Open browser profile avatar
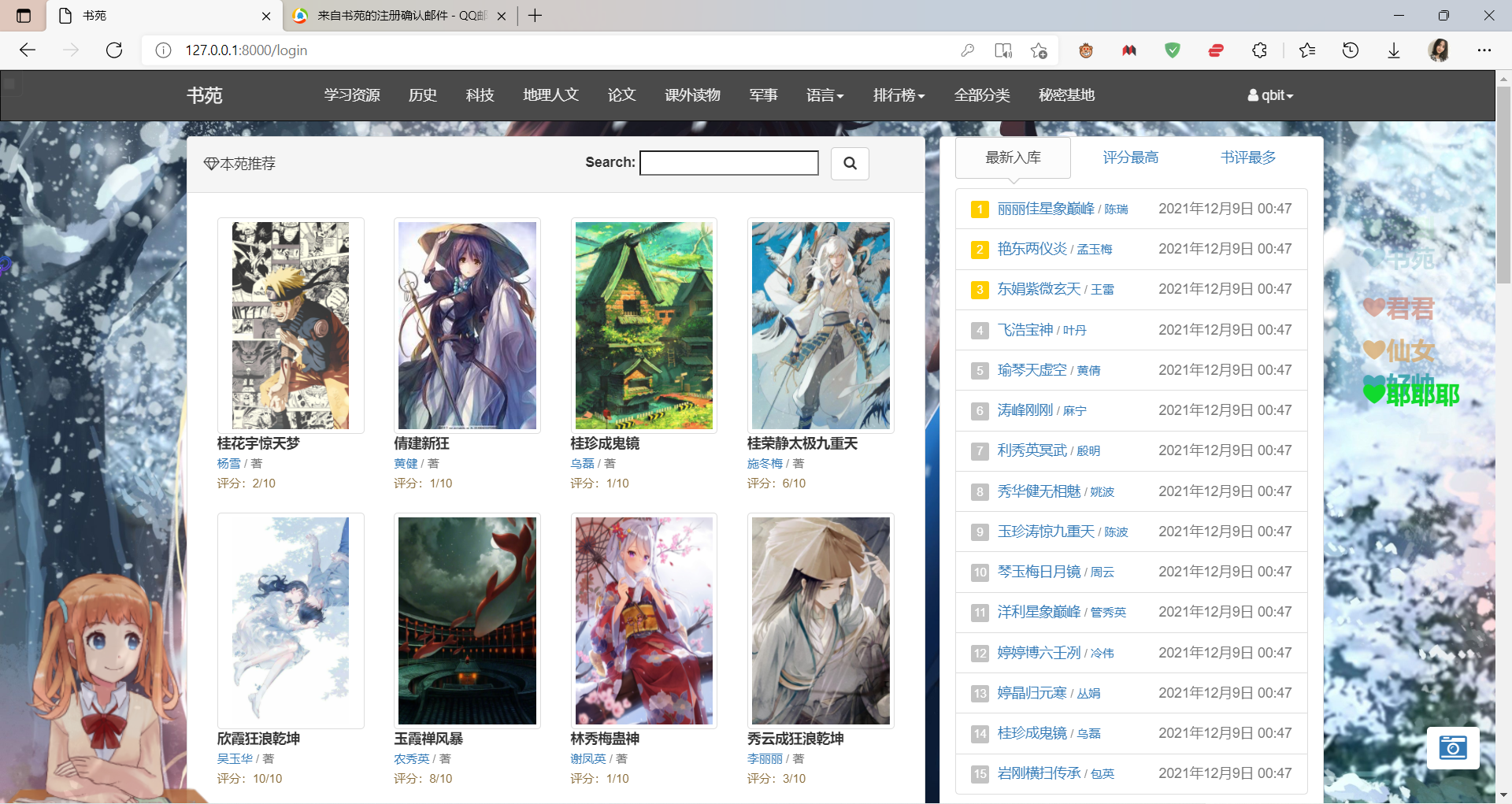1512x804 pixels. coord(1439,50)
